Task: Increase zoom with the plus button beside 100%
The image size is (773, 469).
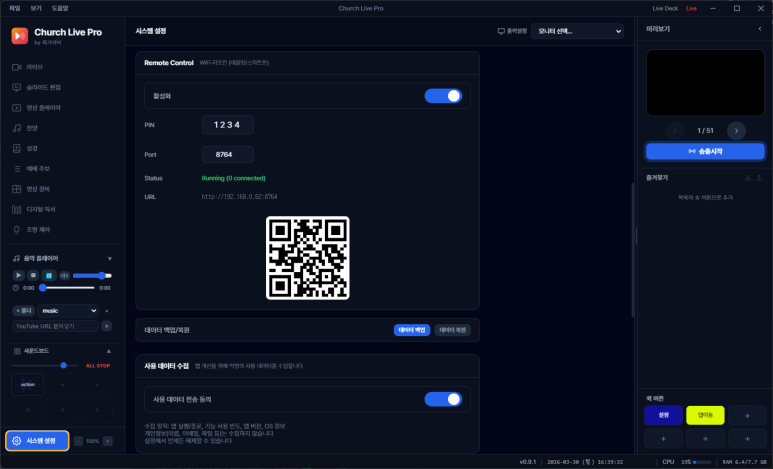Action: [108, 441]
